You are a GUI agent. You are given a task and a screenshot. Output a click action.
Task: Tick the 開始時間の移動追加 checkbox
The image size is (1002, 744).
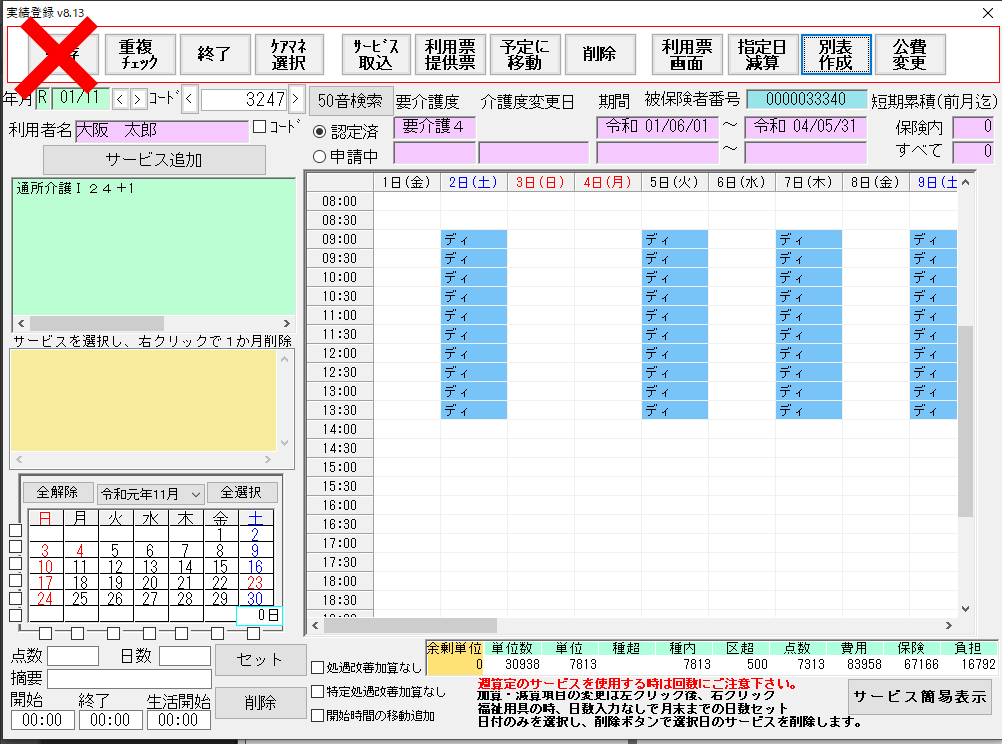318,715
